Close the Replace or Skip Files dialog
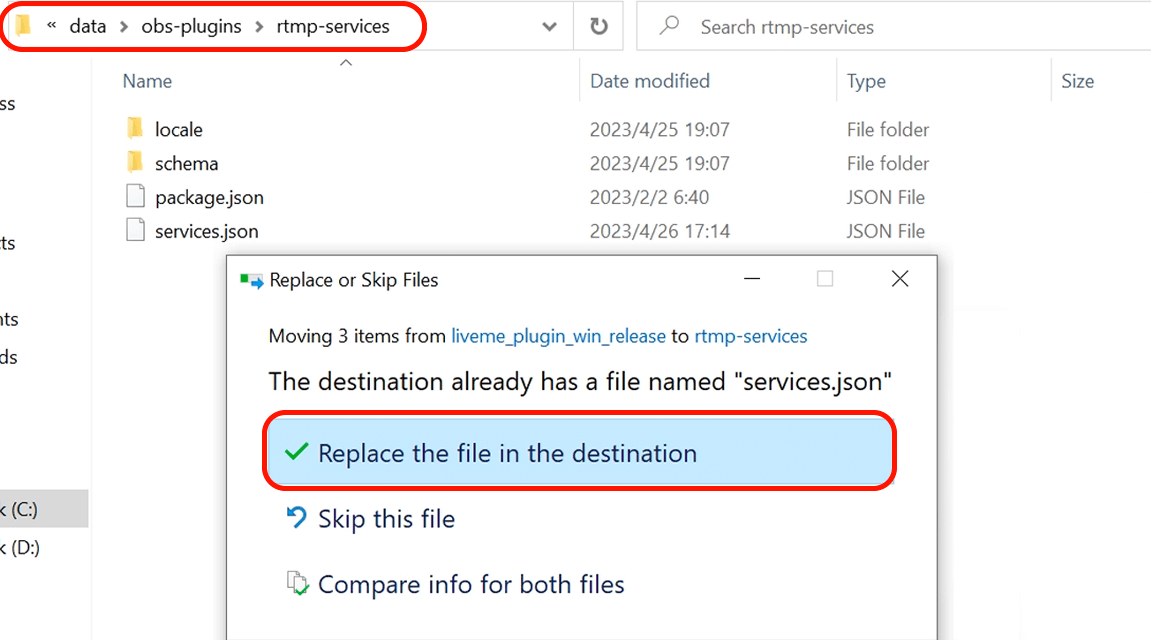 (899, 280)
